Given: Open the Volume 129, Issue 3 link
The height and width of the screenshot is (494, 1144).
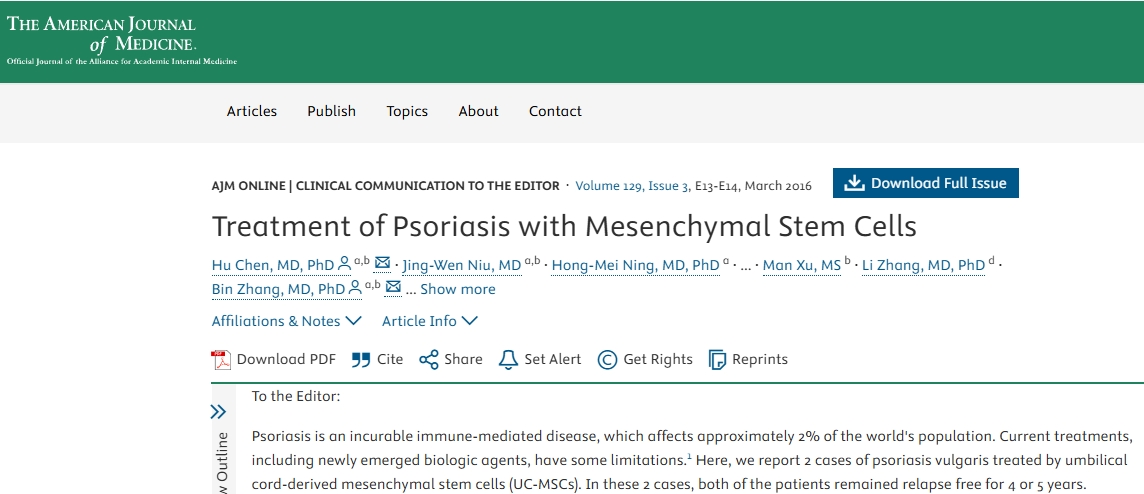Looking at the screenshot, I should tap(632, 185).
